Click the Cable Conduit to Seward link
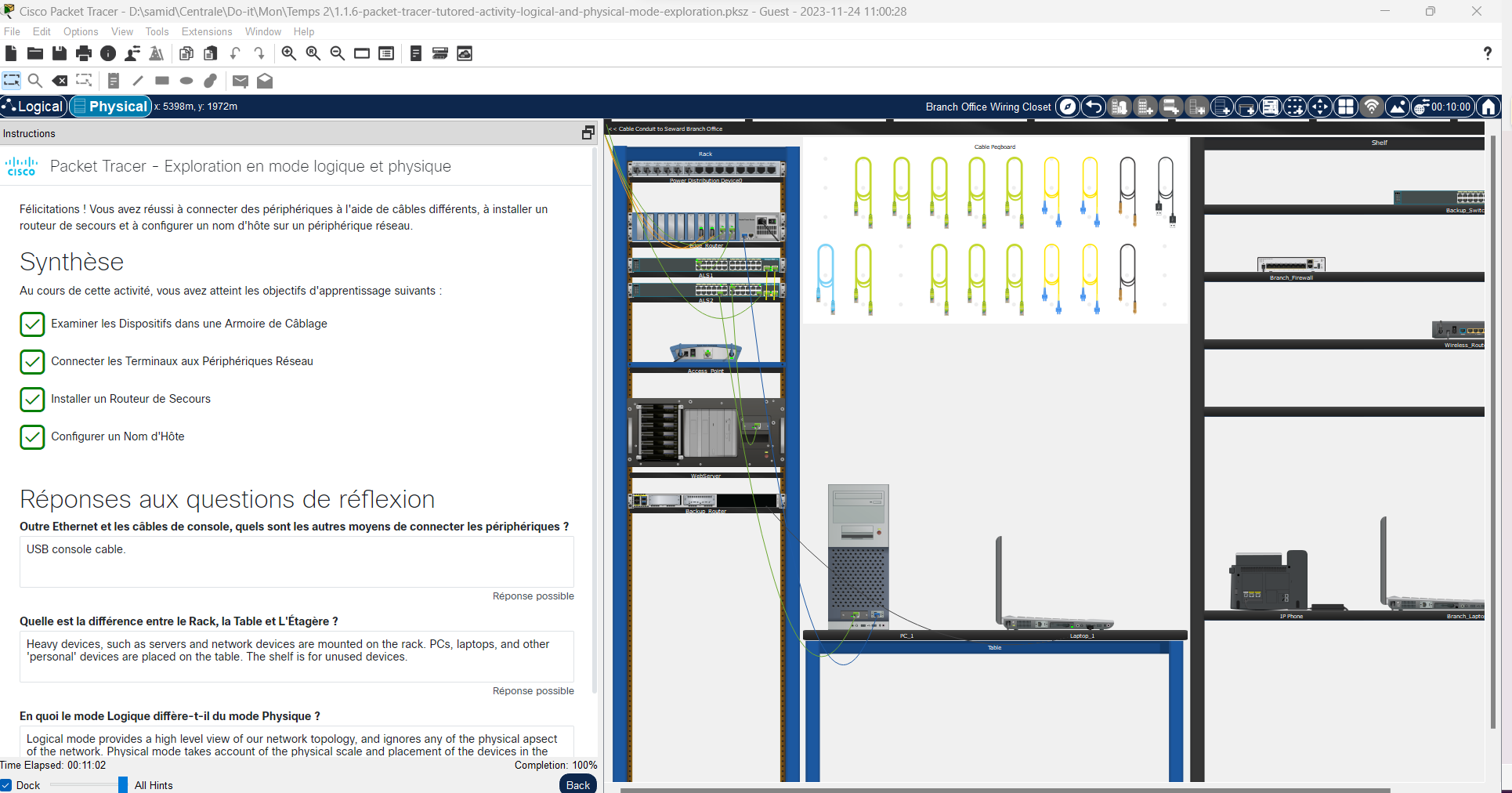Viewport: 1512px width, 793px height. [666, 129]
